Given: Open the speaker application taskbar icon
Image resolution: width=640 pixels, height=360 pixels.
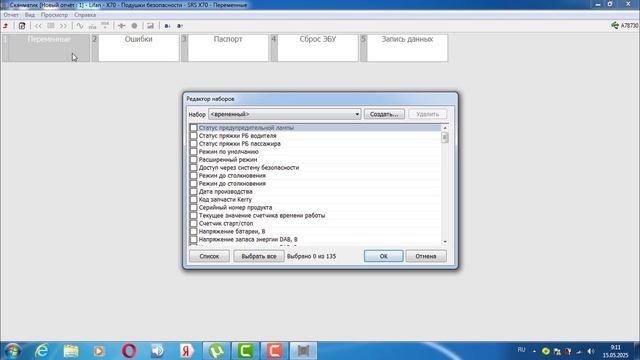Looking at the screenshot, I should click(157, 351).
